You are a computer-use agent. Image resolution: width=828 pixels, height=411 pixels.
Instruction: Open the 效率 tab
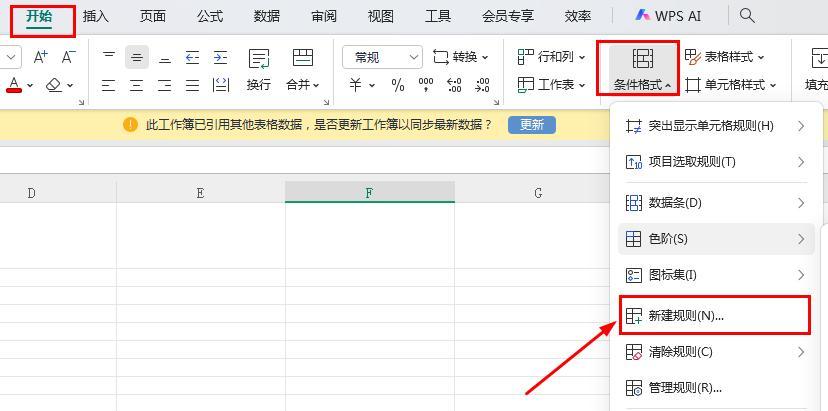point(578,16)
